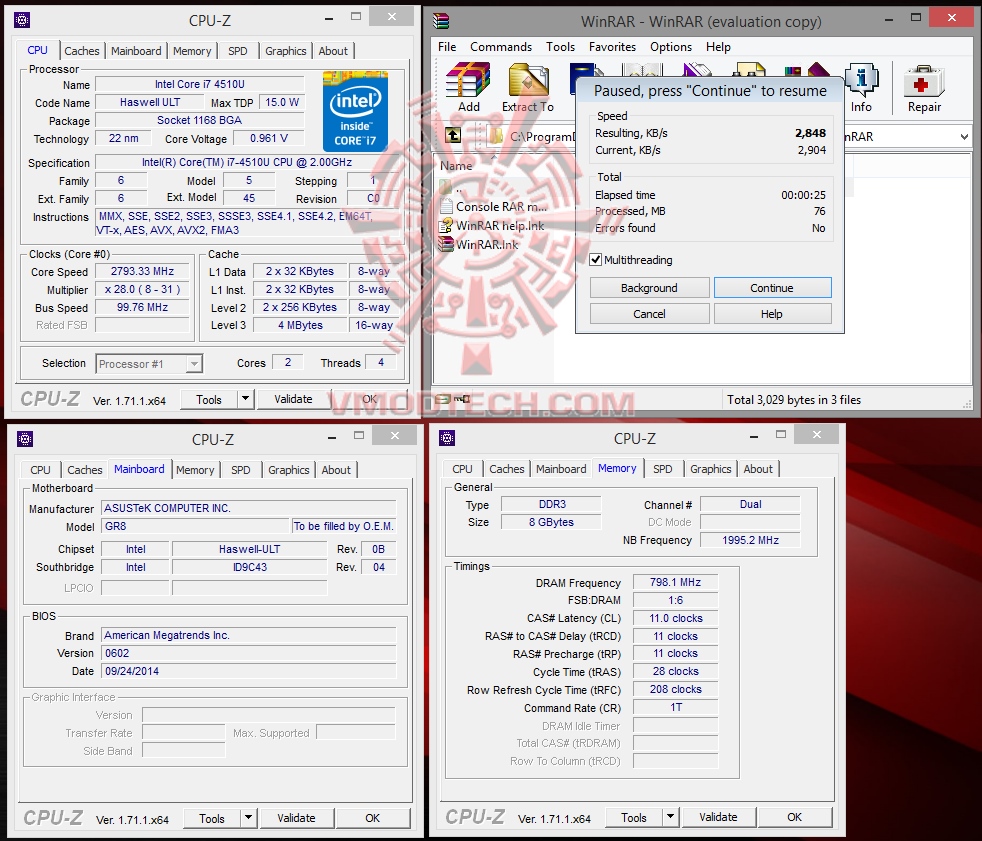982x841 pixels.
Task: Open the WinRAR Help menu
Action: 718,47
